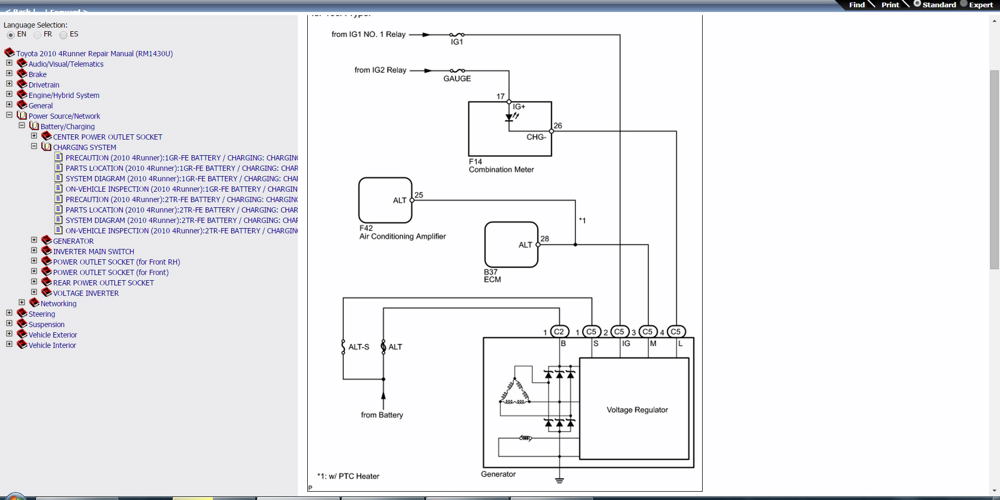The width and height of the screenshot is (1000, 500).
Task: Click the GENERATOR book icon
Action: click(x=46, y=240)
